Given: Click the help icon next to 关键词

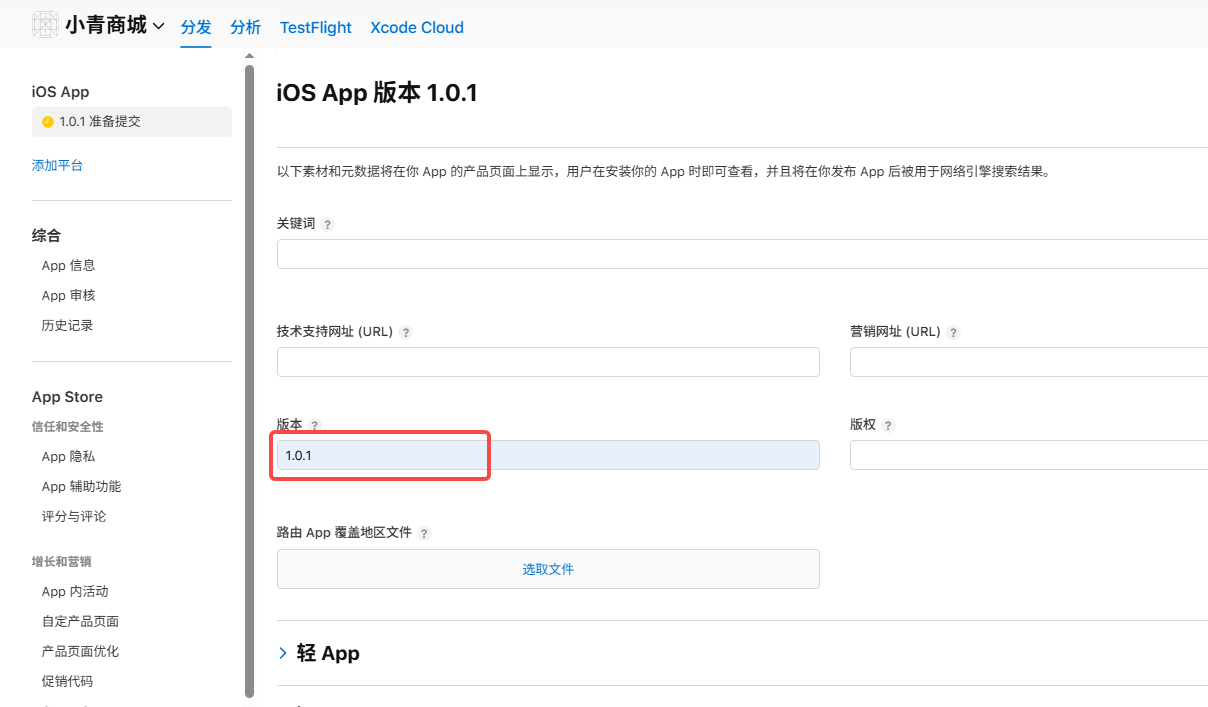Looking at the screenshot, I should [328, 225].
